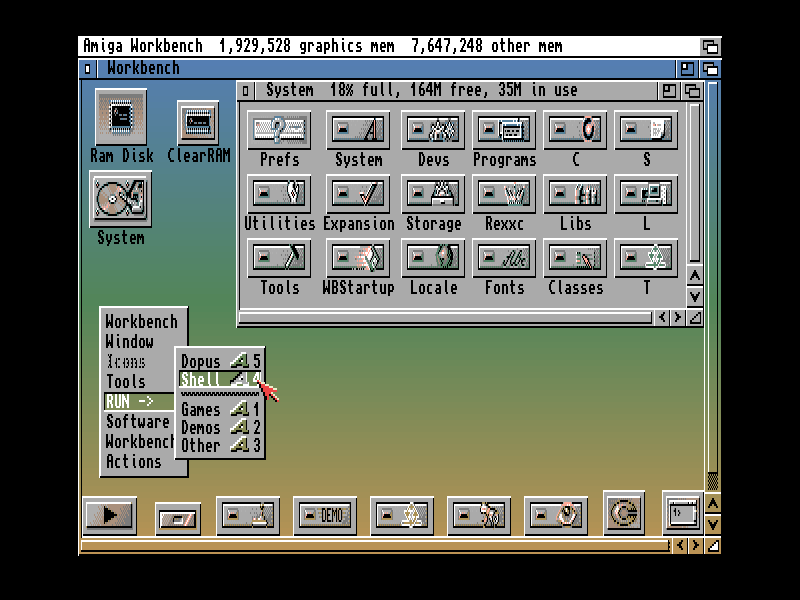Click the Workbench window zoom gadget
Viewport: 800px width, 600px height.
(687, 68)
